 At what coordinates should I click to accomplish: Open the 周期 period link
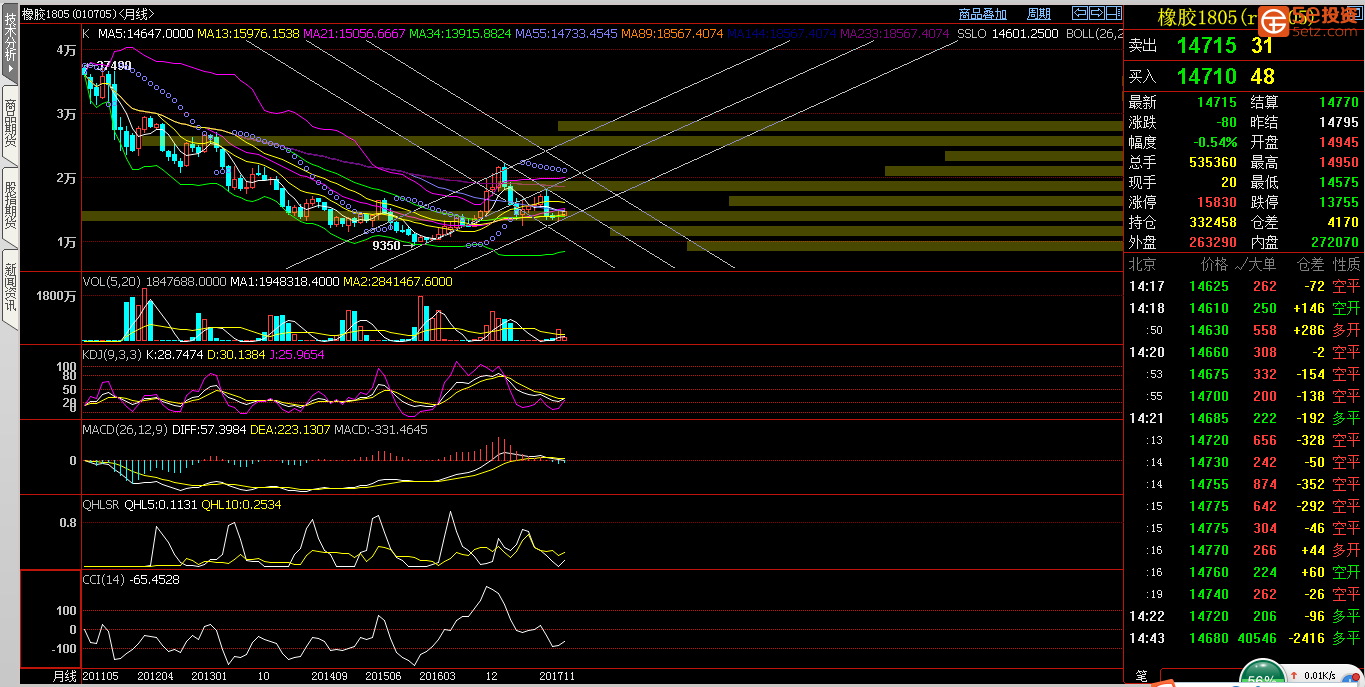coord(1039,14)
